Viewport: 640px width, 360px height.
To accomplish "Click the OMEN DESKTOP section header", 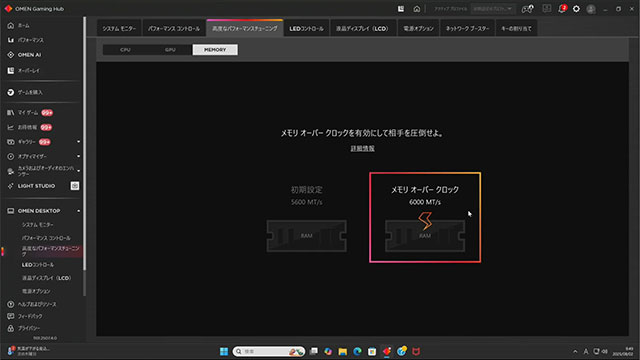I will (39, 211).
